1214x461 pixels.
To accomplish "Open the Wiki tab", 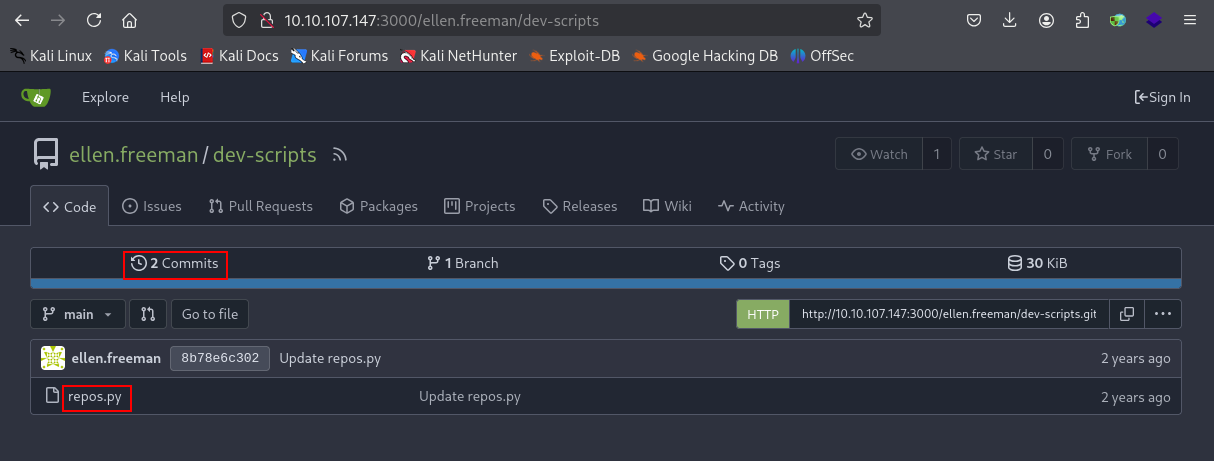I will click(667, 206).
